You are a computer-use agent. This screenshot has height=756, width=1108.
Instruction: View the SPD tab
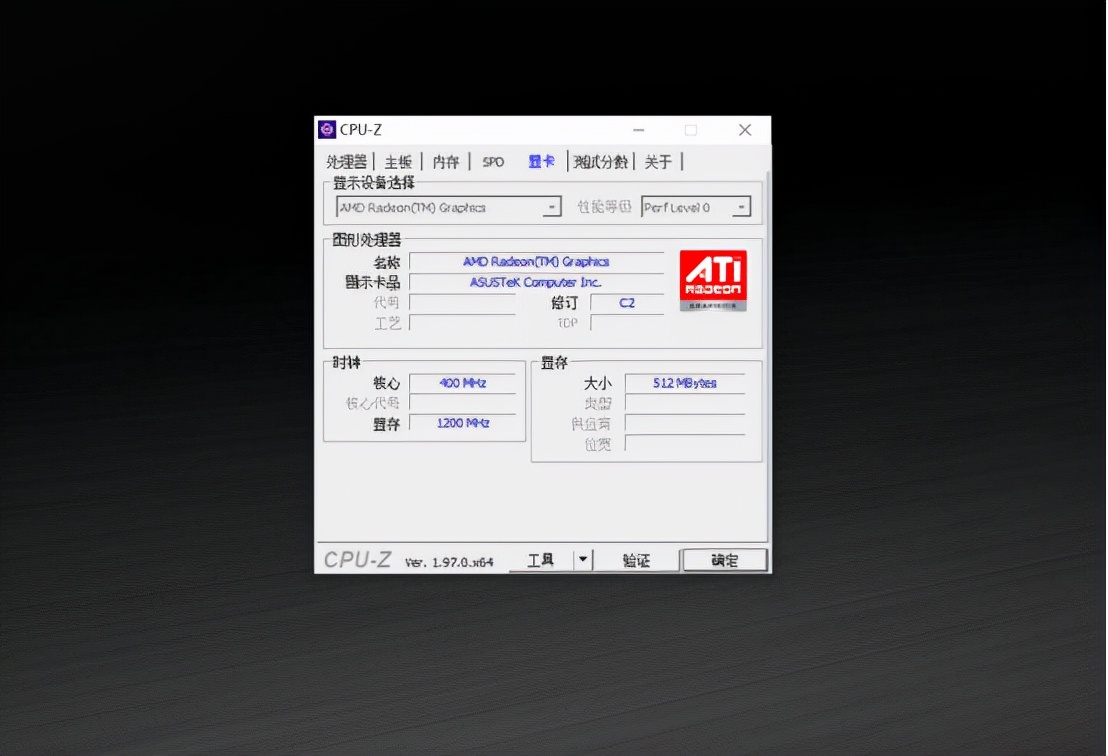[492, 160]
